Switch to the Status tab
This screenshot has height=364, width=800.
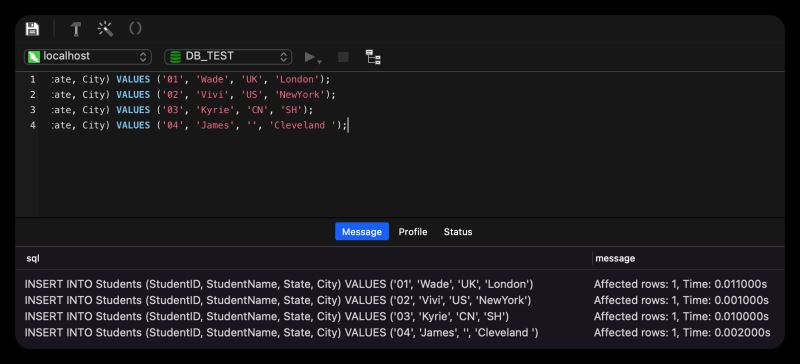click(x=458, y=231)
